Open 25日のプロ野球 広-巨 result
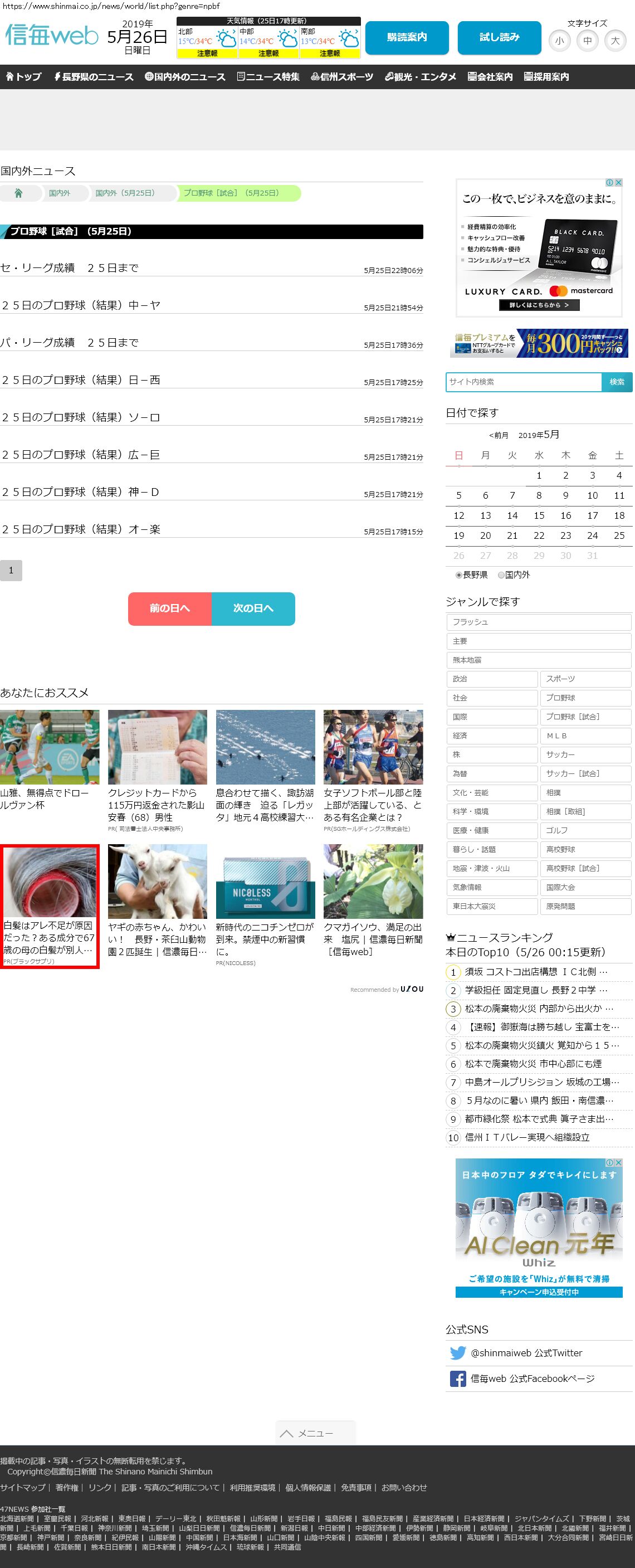This screenshot has width=635, height=1568. pyautogui.click(x=80, y=455)
